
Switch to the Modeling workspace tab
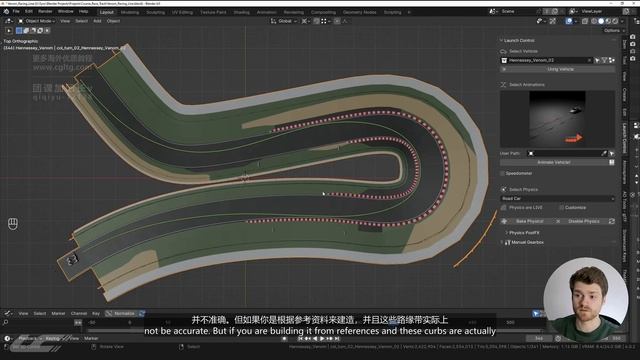coord(130,12)
